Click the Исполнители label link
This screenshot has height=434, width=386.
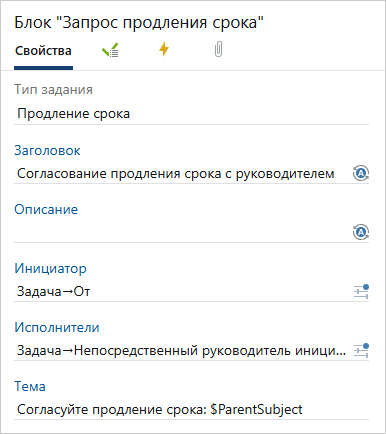click(x=57, y=328)
